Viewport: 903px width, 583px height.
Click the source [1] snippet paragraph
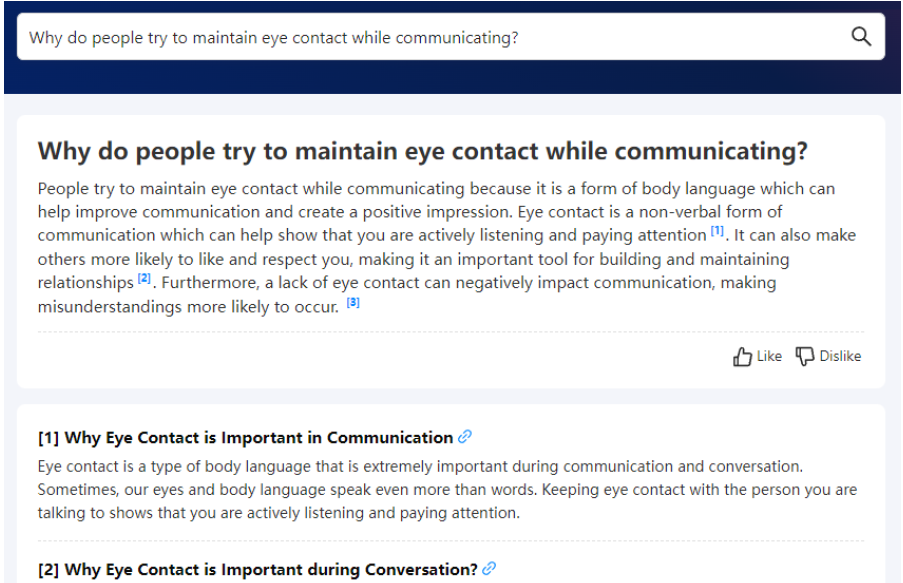point(447,490)
